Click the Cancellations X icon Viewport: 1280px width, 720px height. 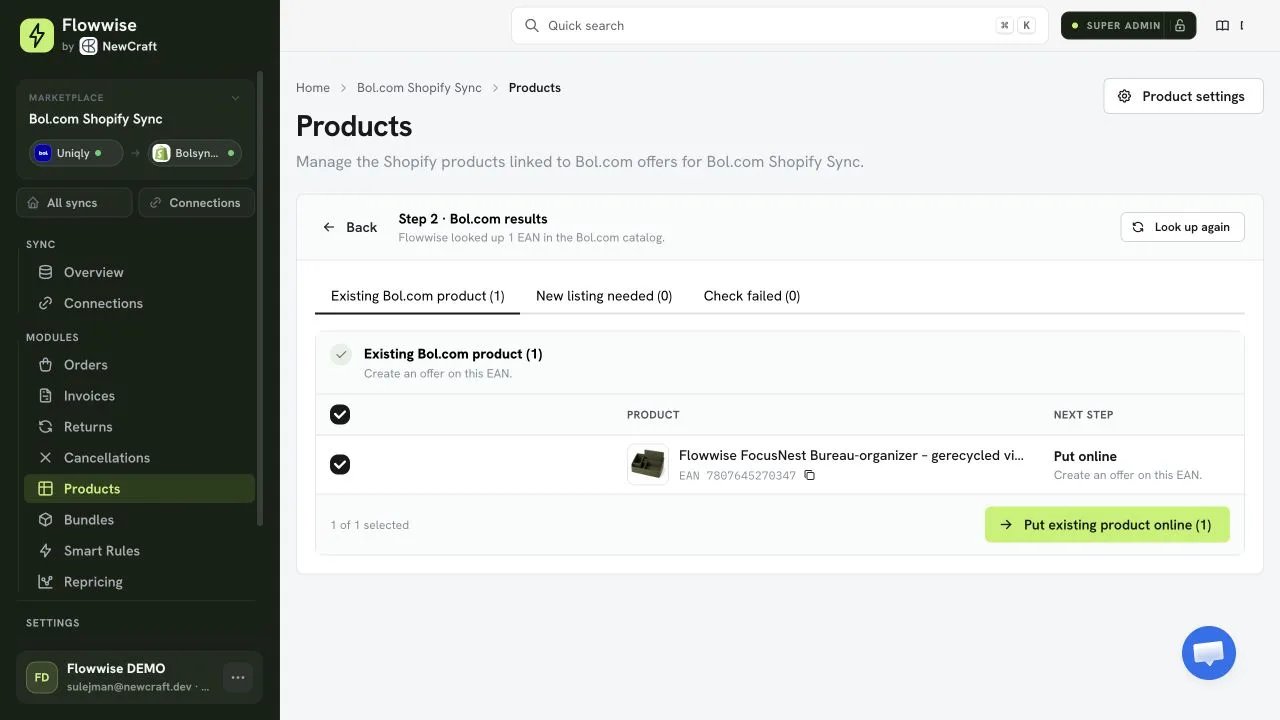(x=45, y=458)
